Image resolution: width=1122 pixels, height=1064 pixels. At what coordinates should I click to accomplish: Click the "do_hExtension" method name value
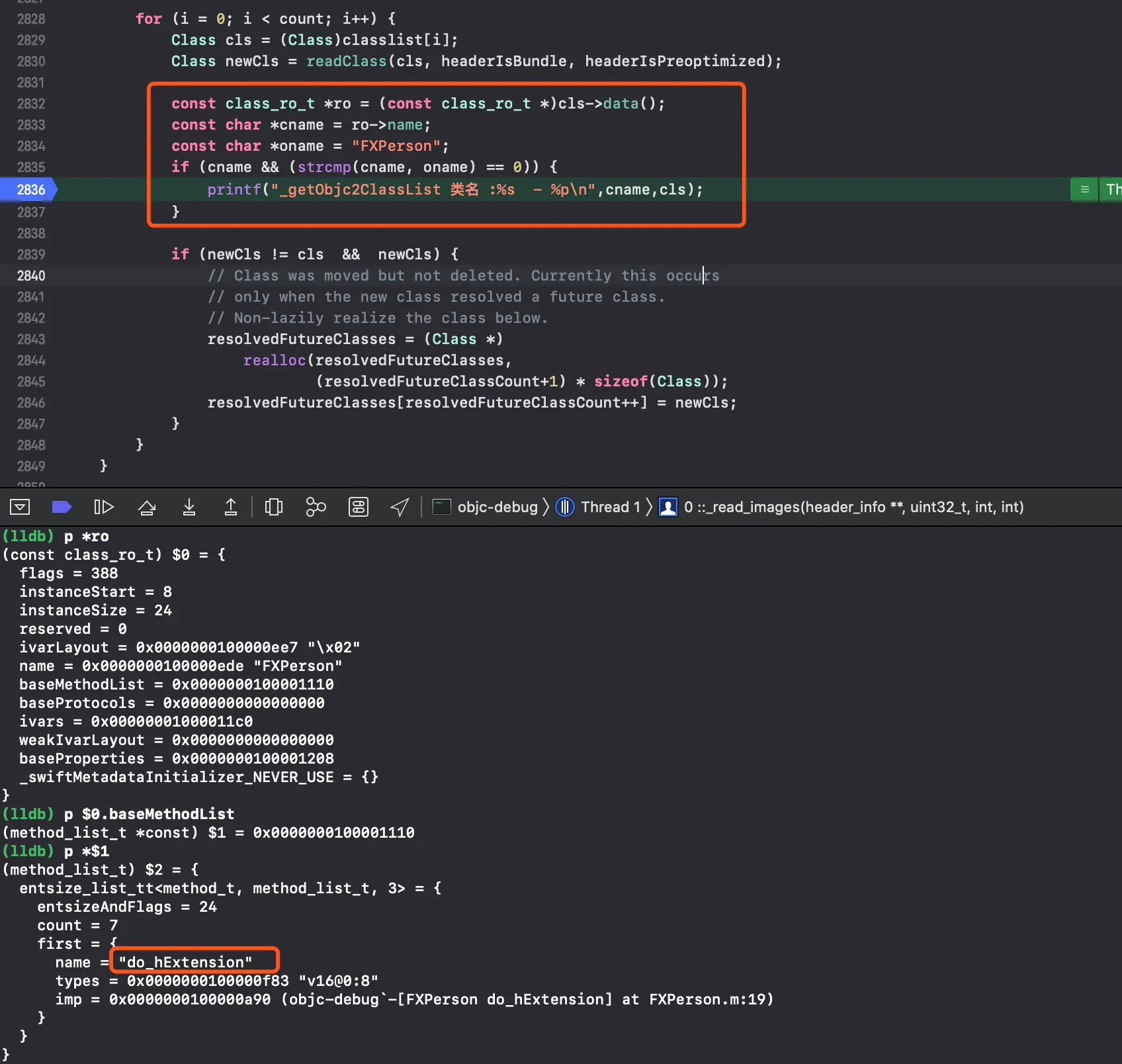(186, 963)
